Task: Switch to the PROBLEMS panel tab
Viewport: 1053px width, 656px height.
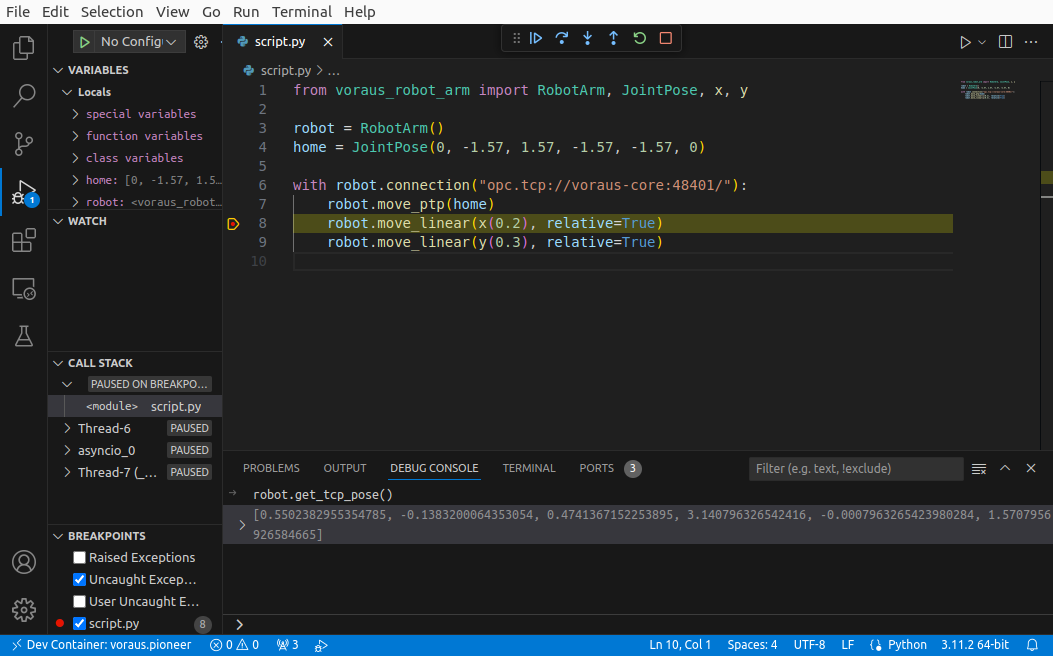Action: tap(271, 468)
